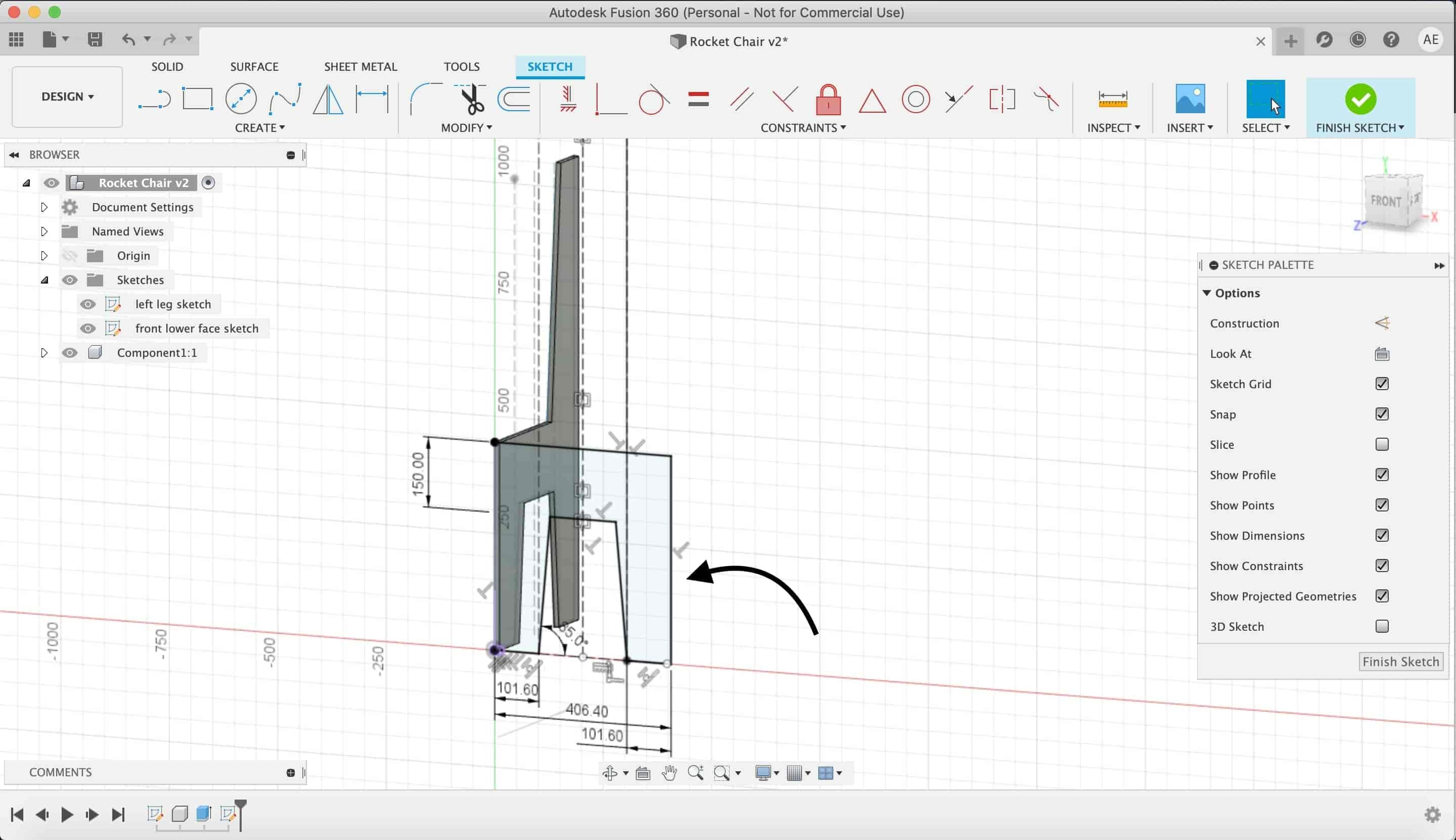Apply the Tangent constraint

point(654,99)
